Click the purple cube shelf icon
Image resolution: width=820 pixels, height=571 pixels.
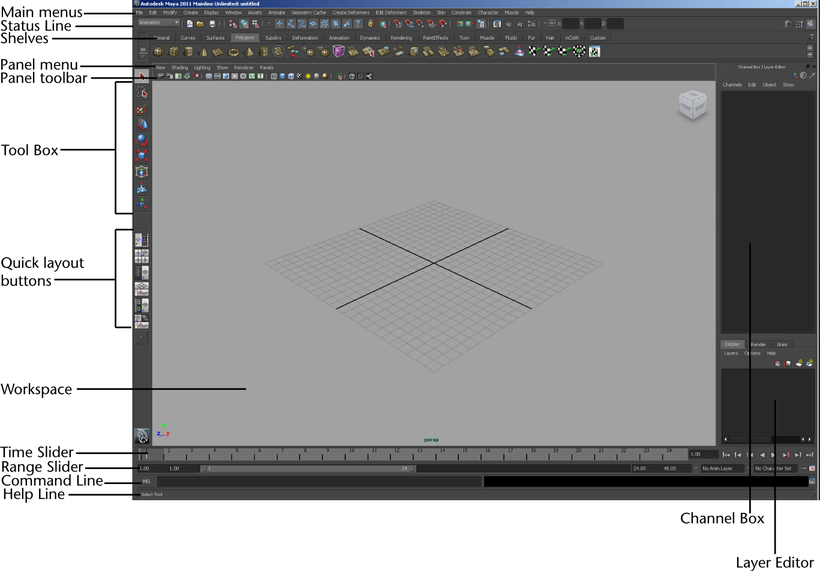pyautogui.click(x=339, y=51)
